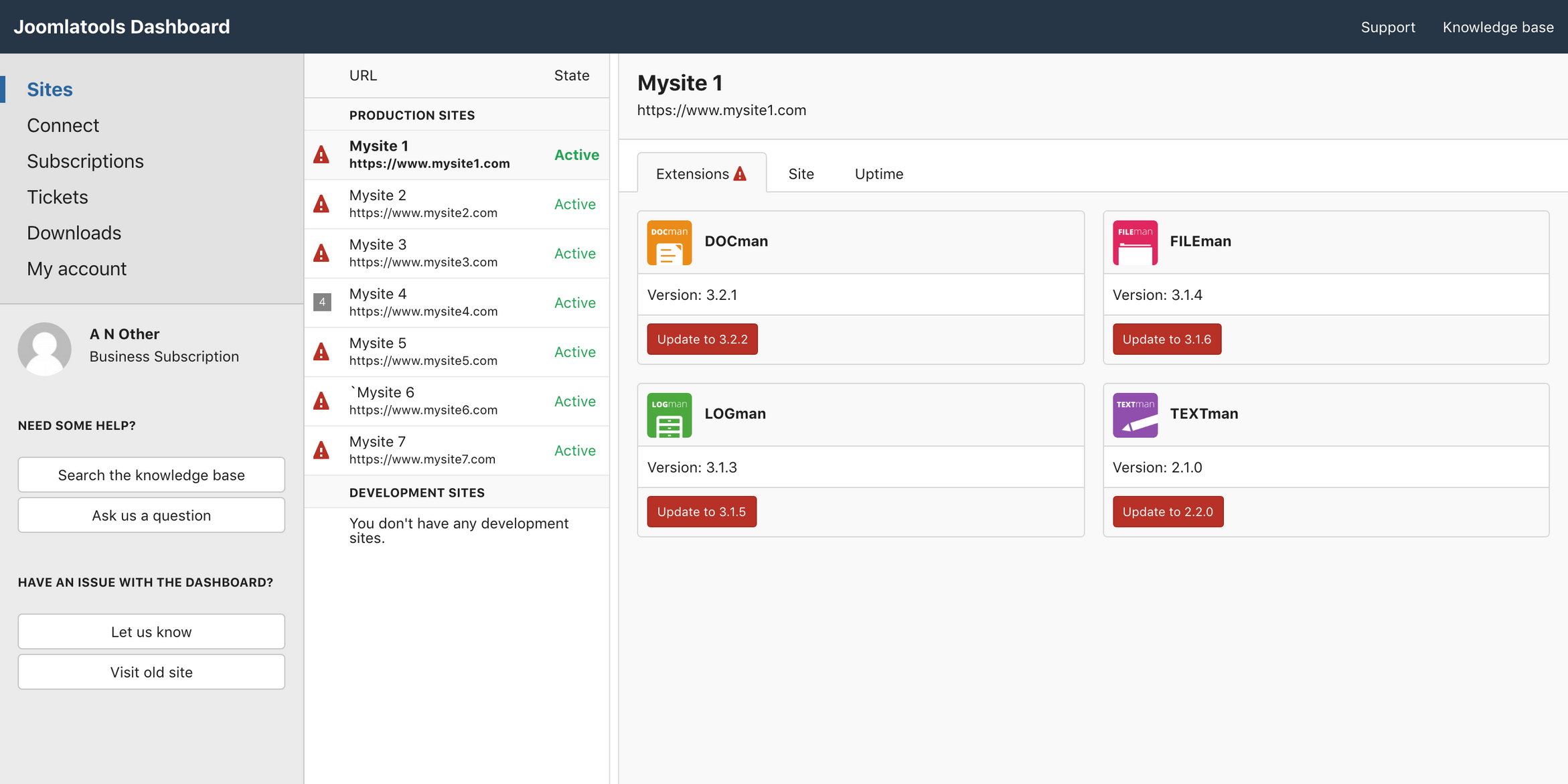
Task: Click the DOCman extension icon
Action: 669,242
